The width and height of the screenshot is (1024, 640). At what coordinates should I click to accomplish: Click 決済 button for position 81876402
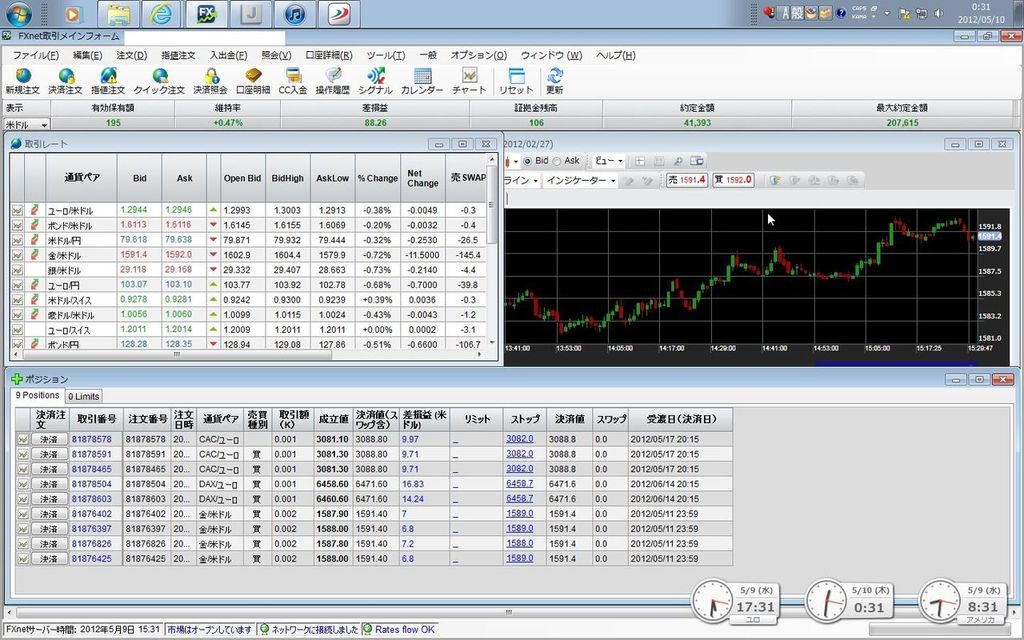[49, 515]
